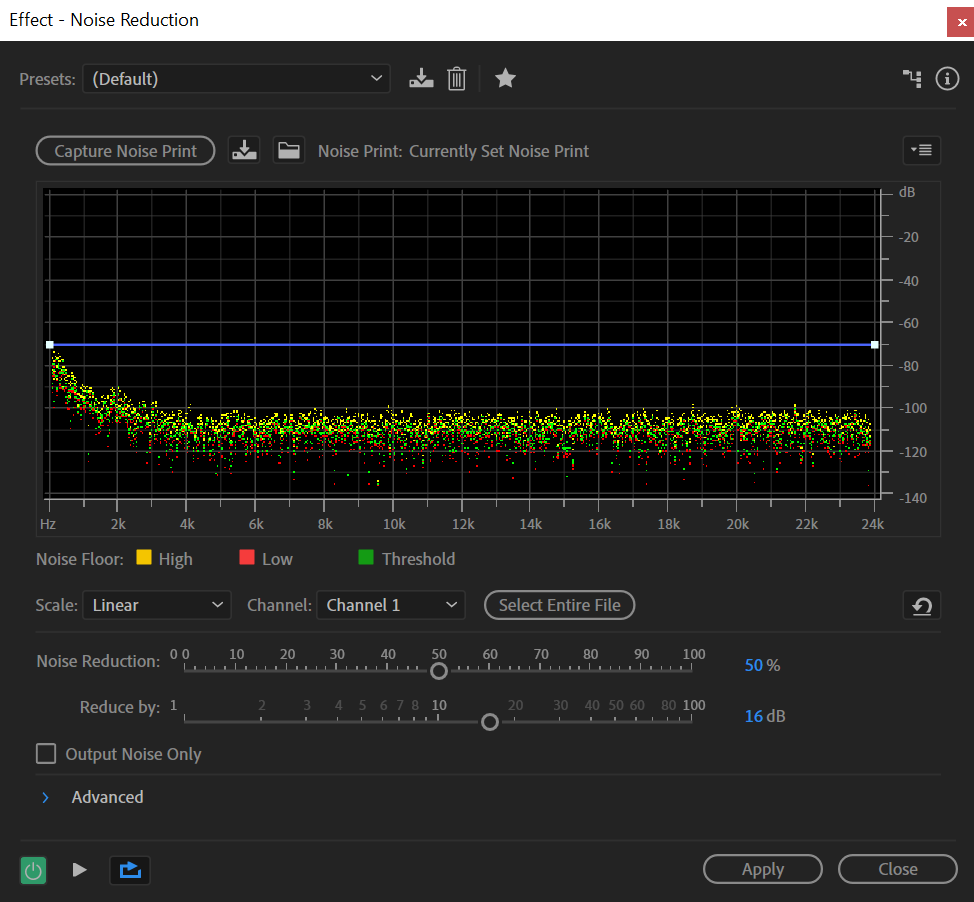
Task: Click the Noise Reduction slider handle
Action: (x=438, y=671)
